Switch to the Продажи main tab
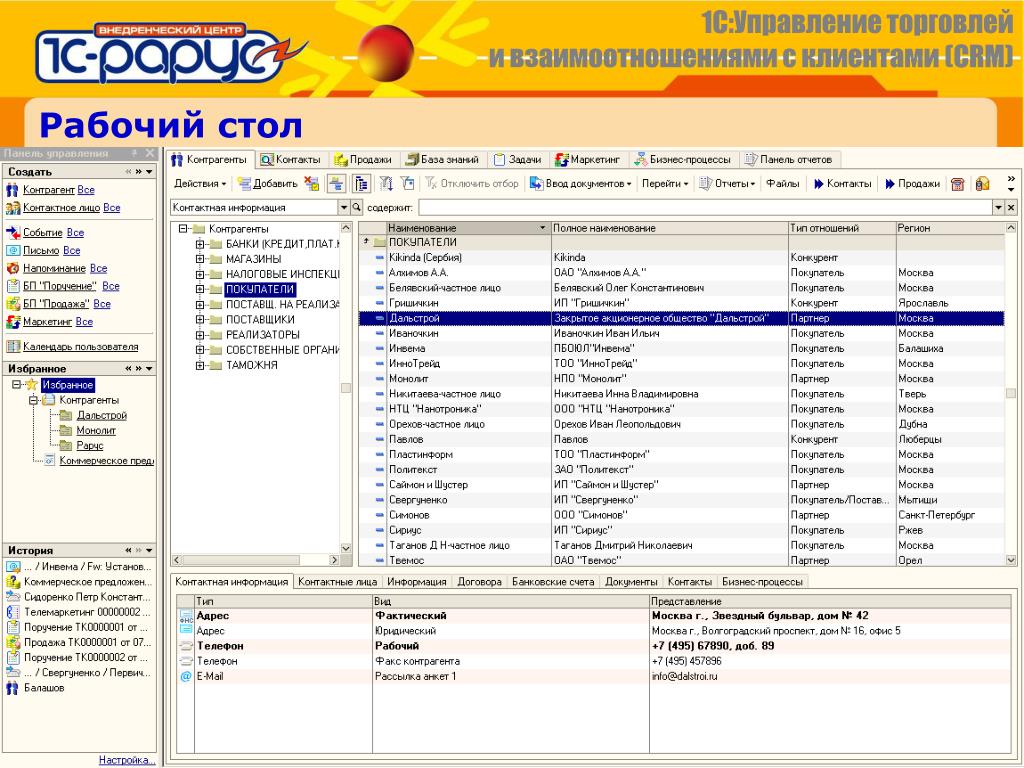This screenshot has width=1024, height=768. point(362,159)
